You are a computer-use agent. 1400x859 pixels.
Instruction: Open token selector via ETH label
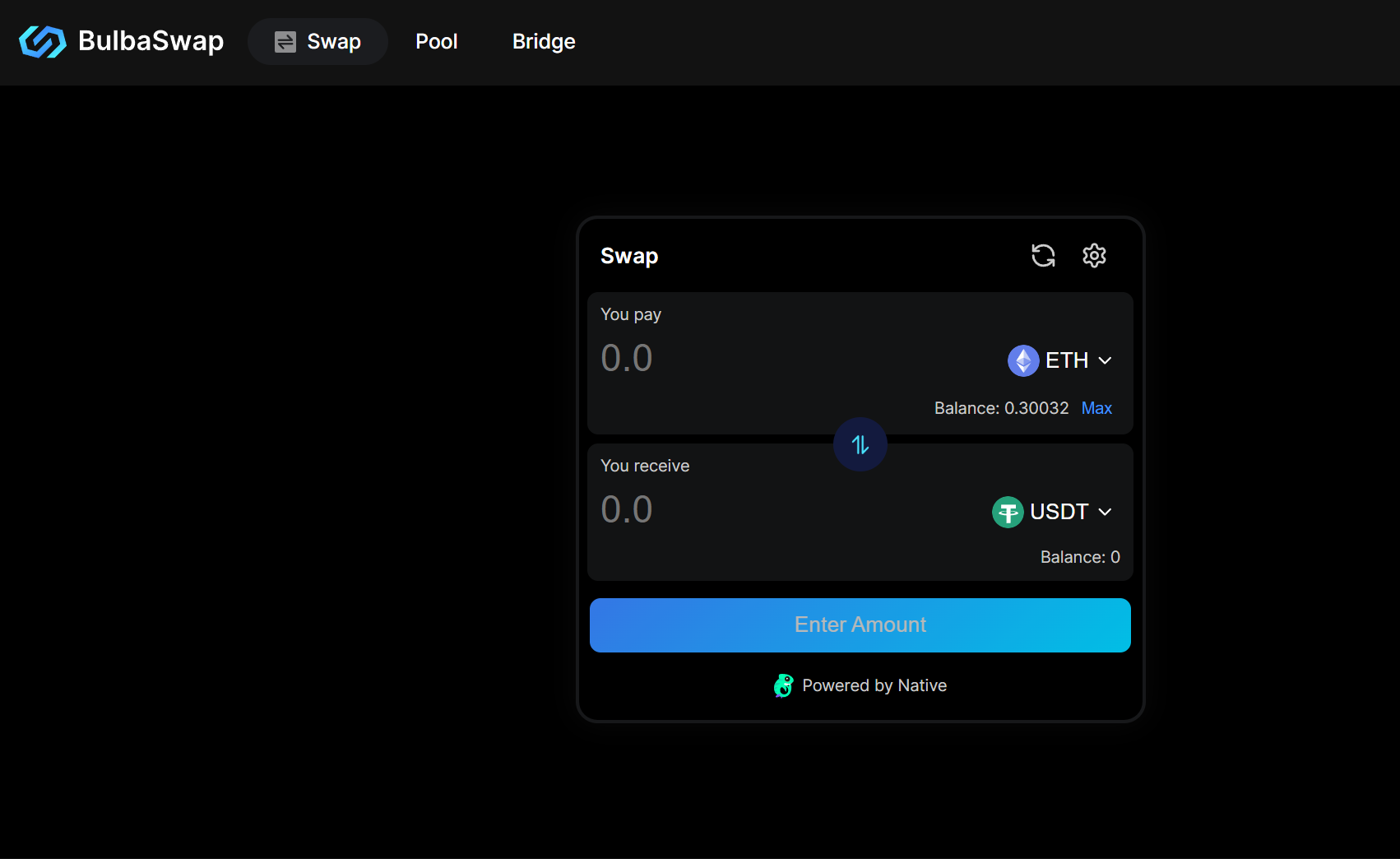click(1067, 360)
